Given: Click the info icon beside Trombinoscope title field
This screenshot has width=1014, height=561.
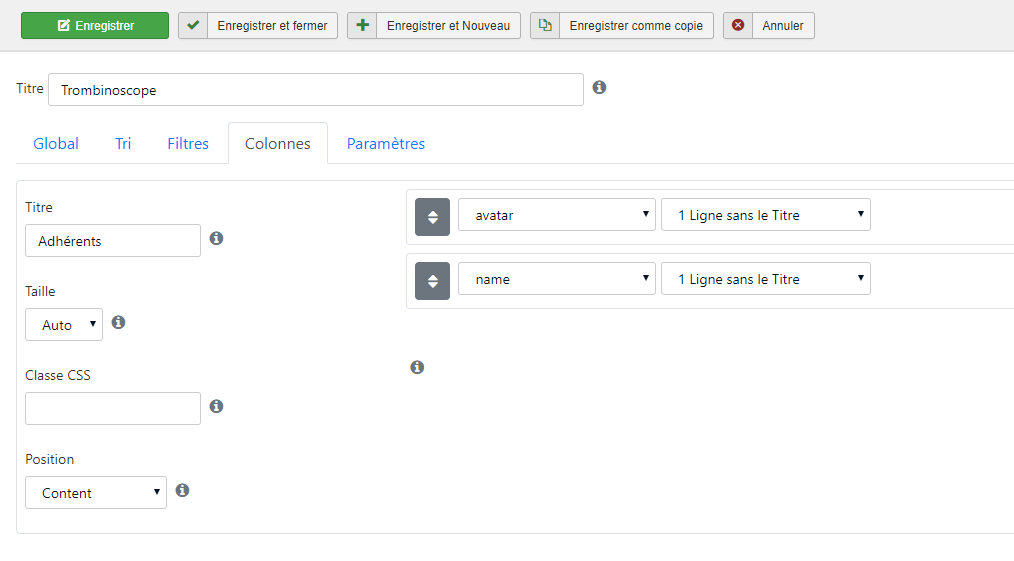Looking at the screenshot, I should [x=599, y=87].
